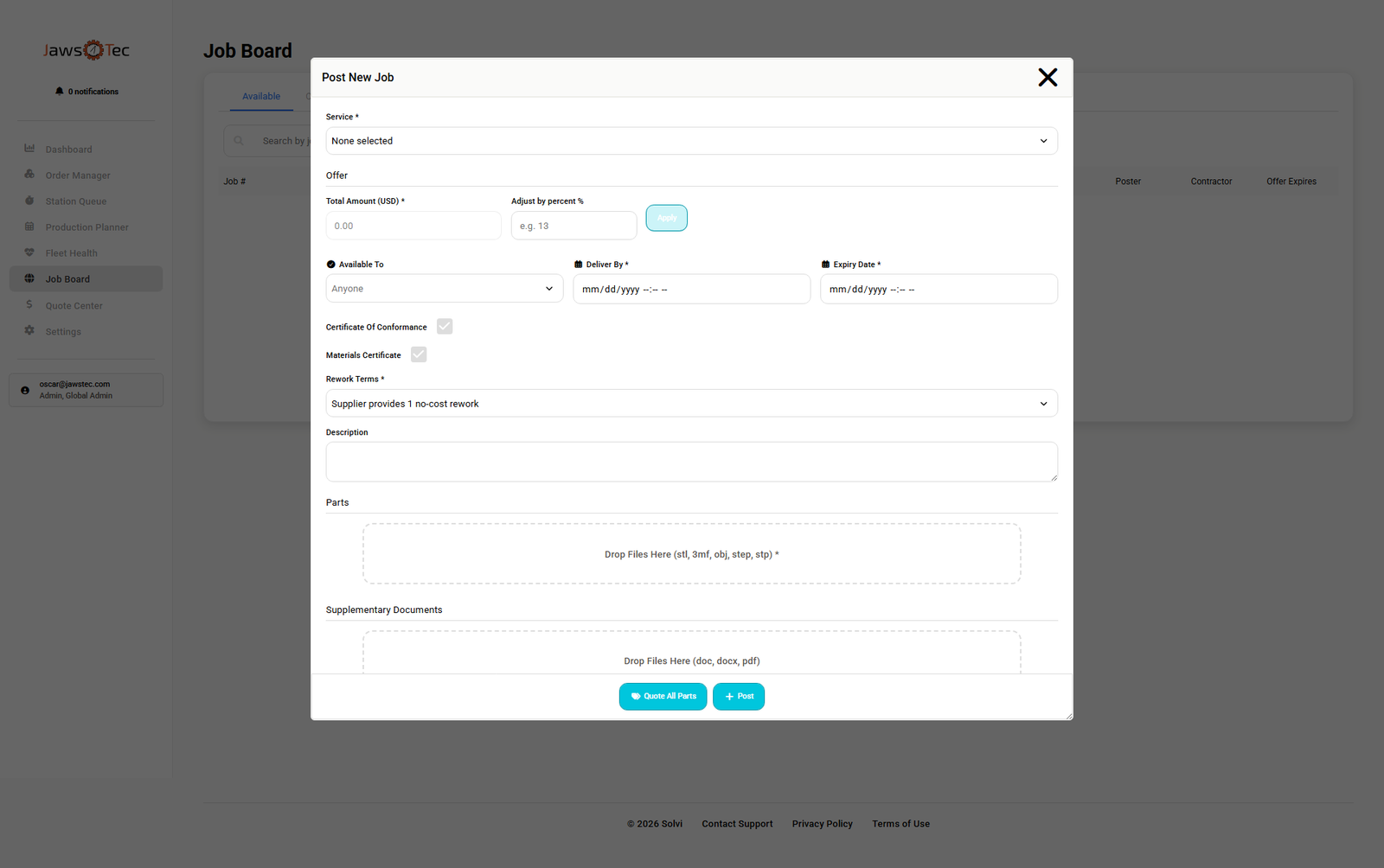1384x868 pixels.
Task: Click the notifications bell icon
Action: pos(60,91)
